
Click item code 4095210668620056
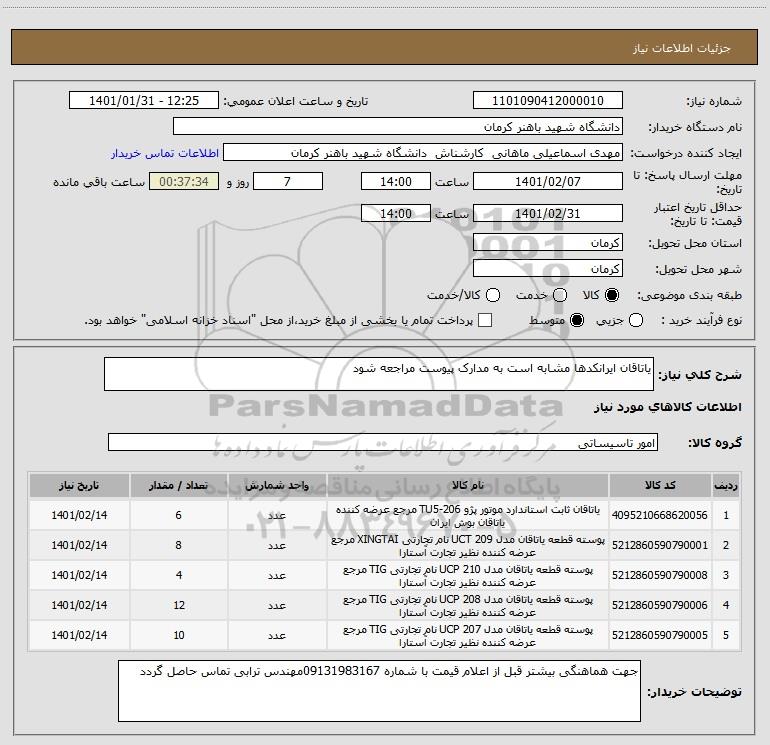pos(660,515)
